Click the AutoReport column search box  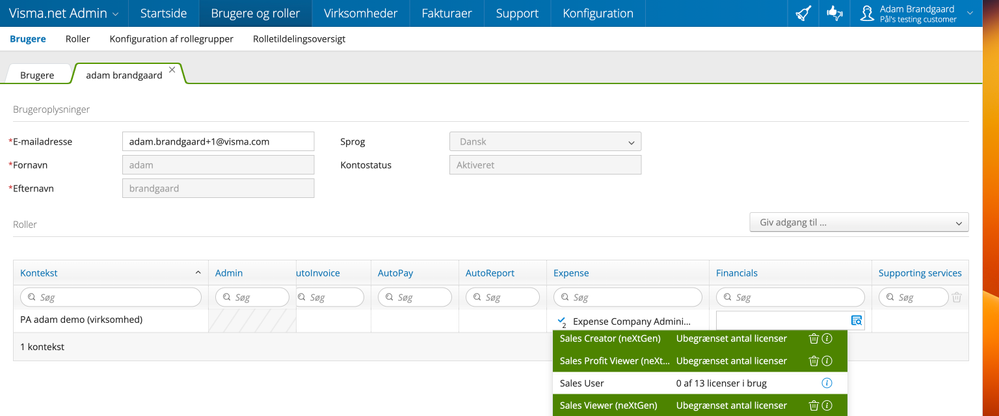pos(503,297)
